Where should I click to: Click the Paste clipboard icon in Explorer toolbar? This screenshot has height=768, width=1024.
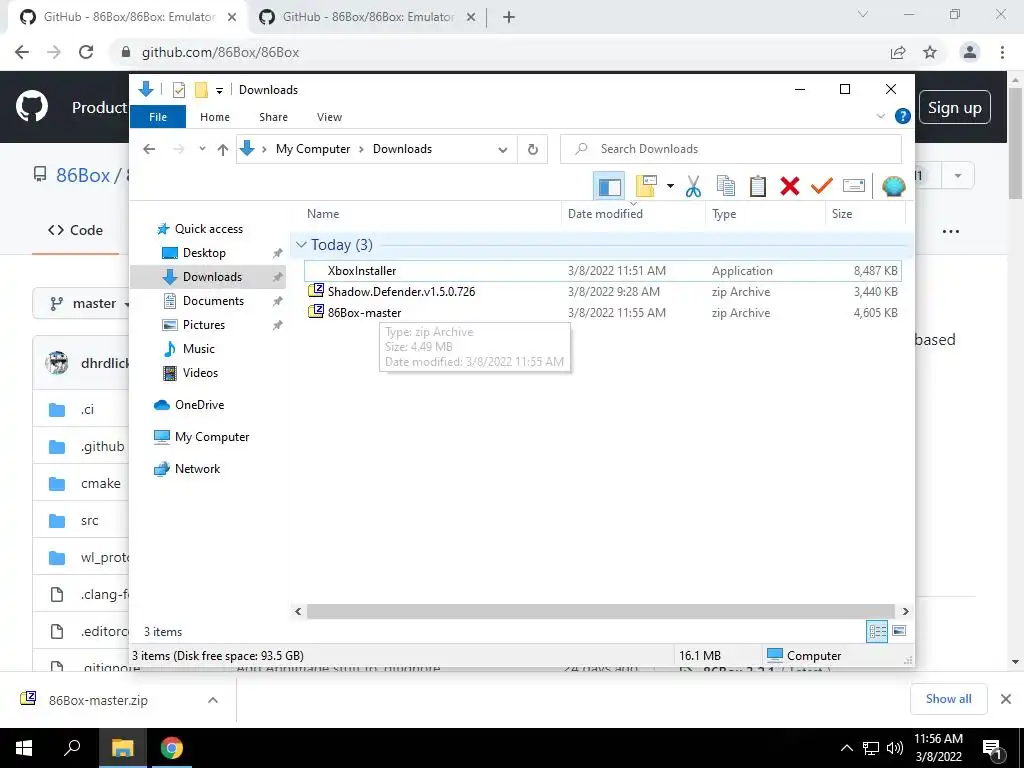coord(758,187)
